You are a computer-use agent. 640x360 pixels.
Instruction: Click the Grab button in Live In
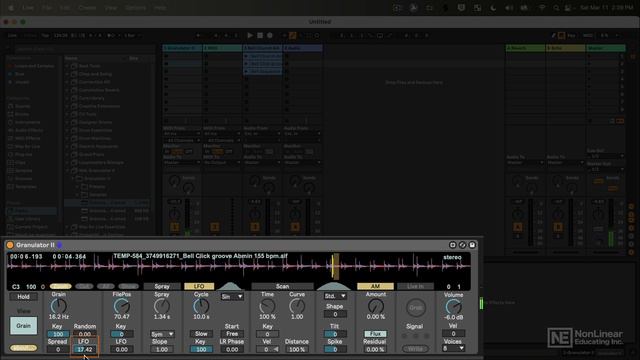(x=415, y=308)
